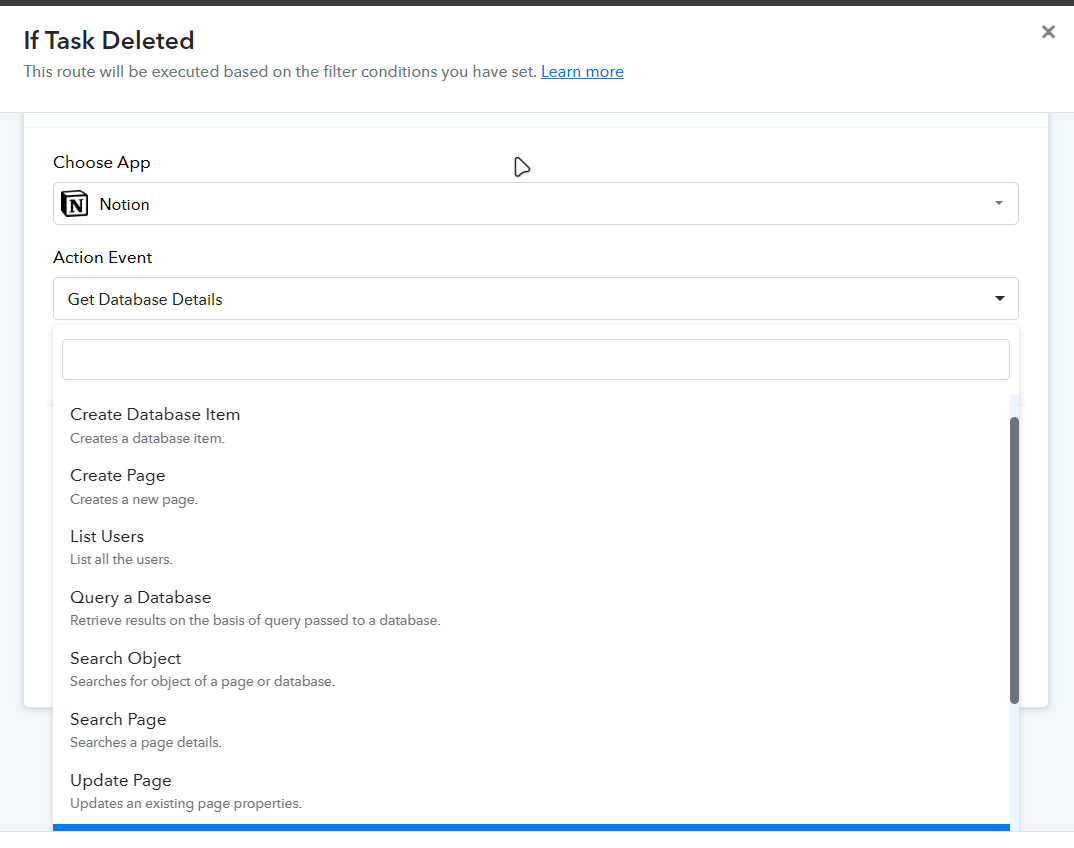Select Create Database Item action
The width and height of the screenshot is (1074, 848).
click(x=531, y=425)
